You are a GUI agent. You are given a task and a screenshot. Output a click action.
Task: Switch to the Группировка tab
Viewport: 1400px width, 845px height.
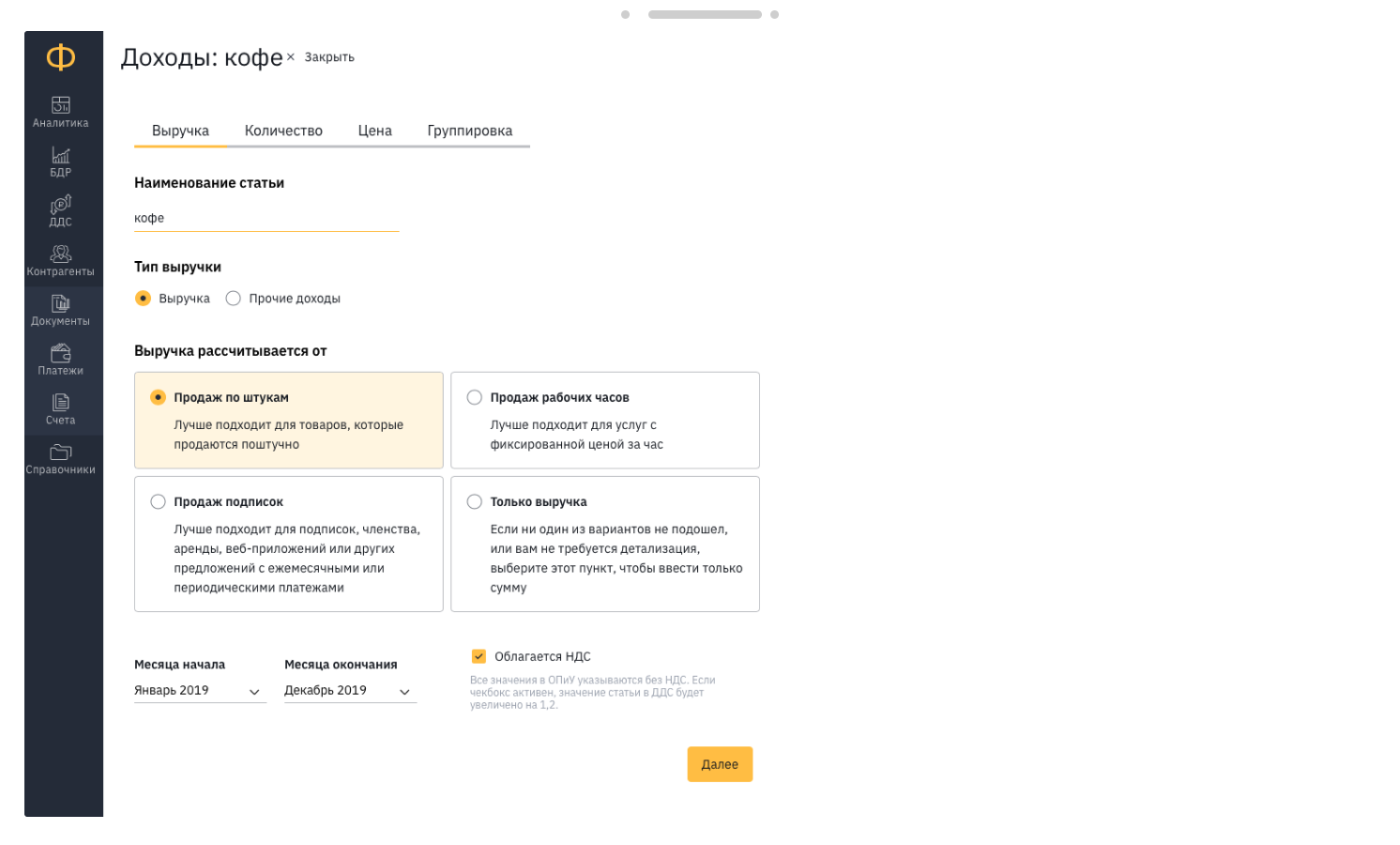(469, 131)
